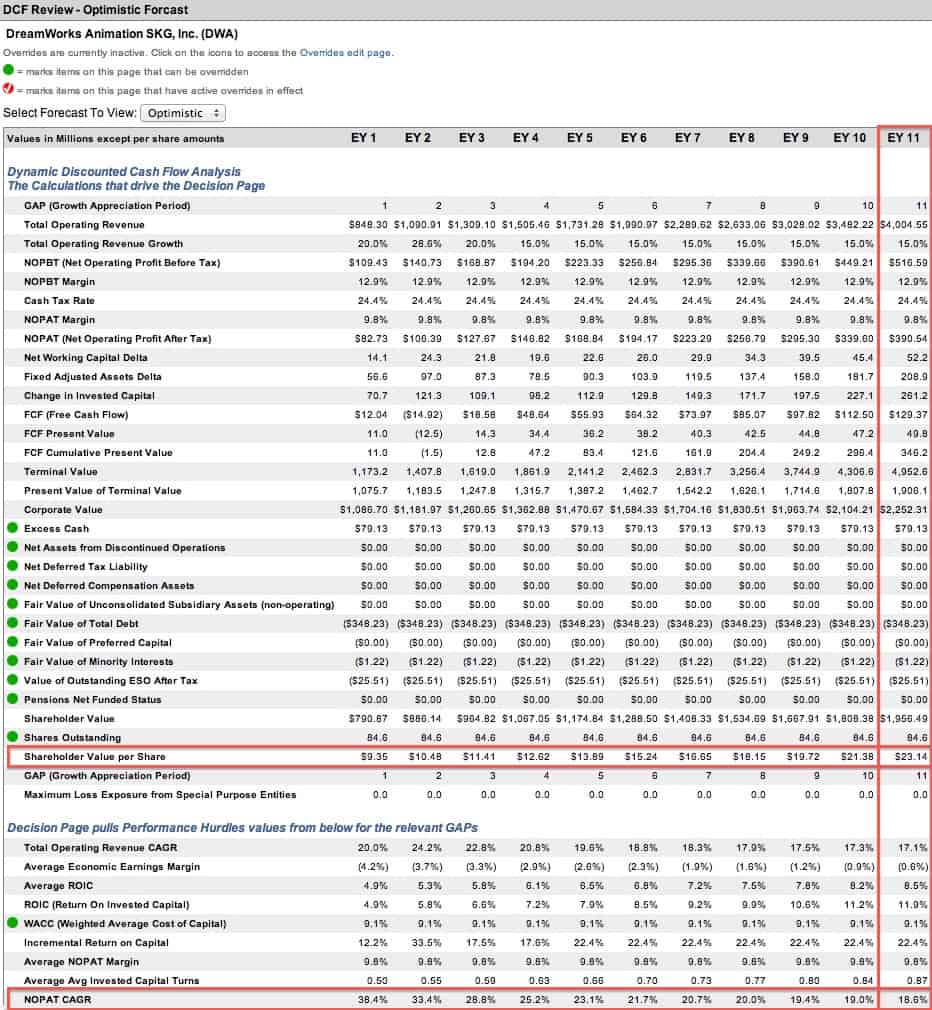Click override dot for Unconsolidated Subsidiary Assets row

tap(12, 604)
